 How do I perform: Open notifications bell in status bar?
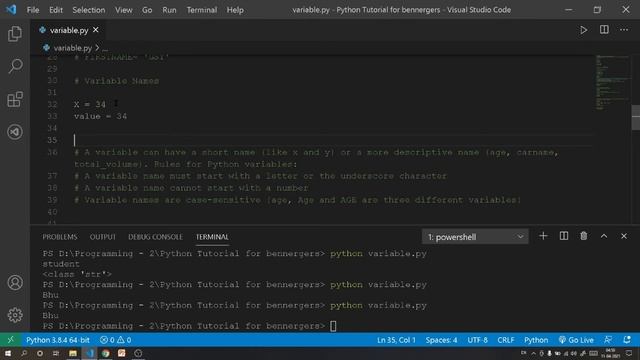[x=627, y=340]
